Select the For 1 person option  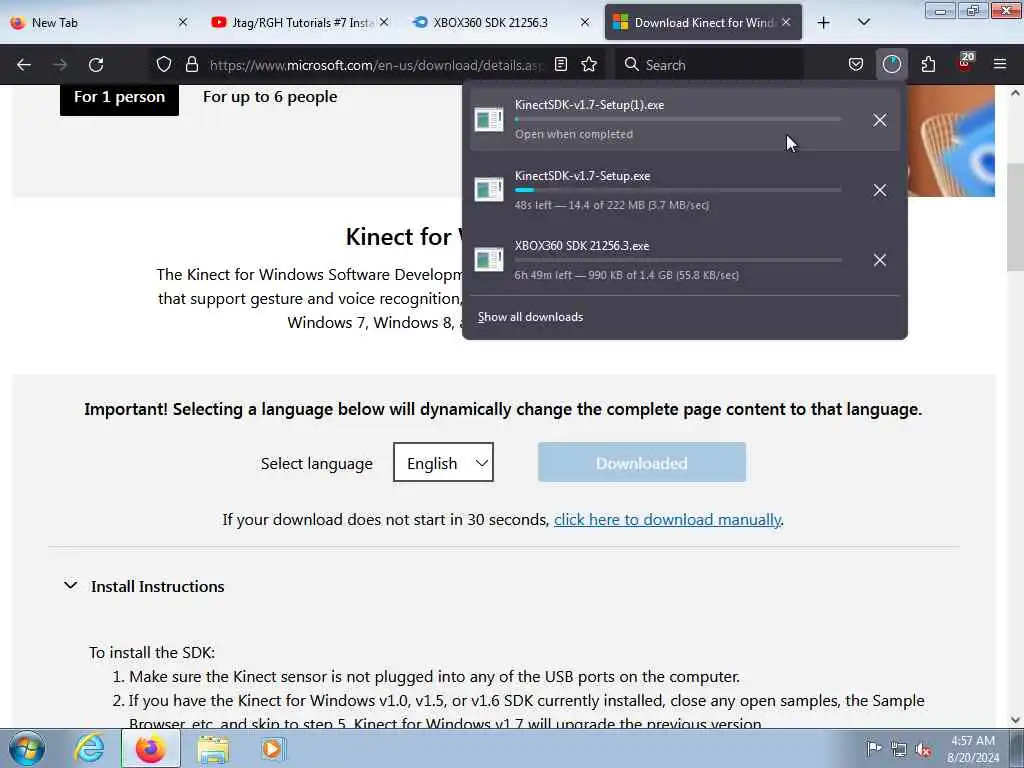click(120, 97)
